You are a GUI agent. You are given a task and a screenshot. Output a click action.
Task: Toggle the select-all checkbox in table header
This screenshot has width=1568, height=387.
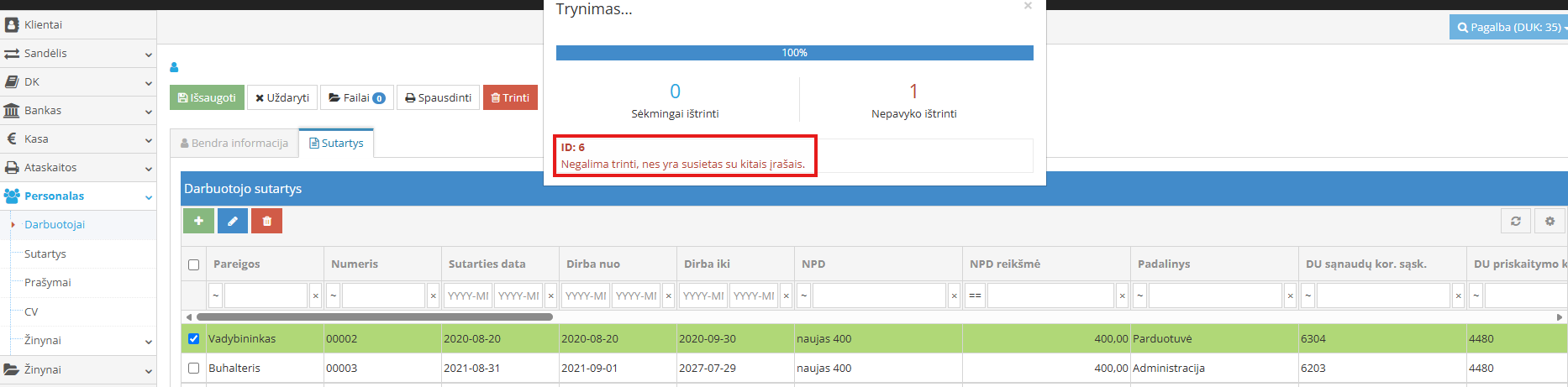[194, 264]
